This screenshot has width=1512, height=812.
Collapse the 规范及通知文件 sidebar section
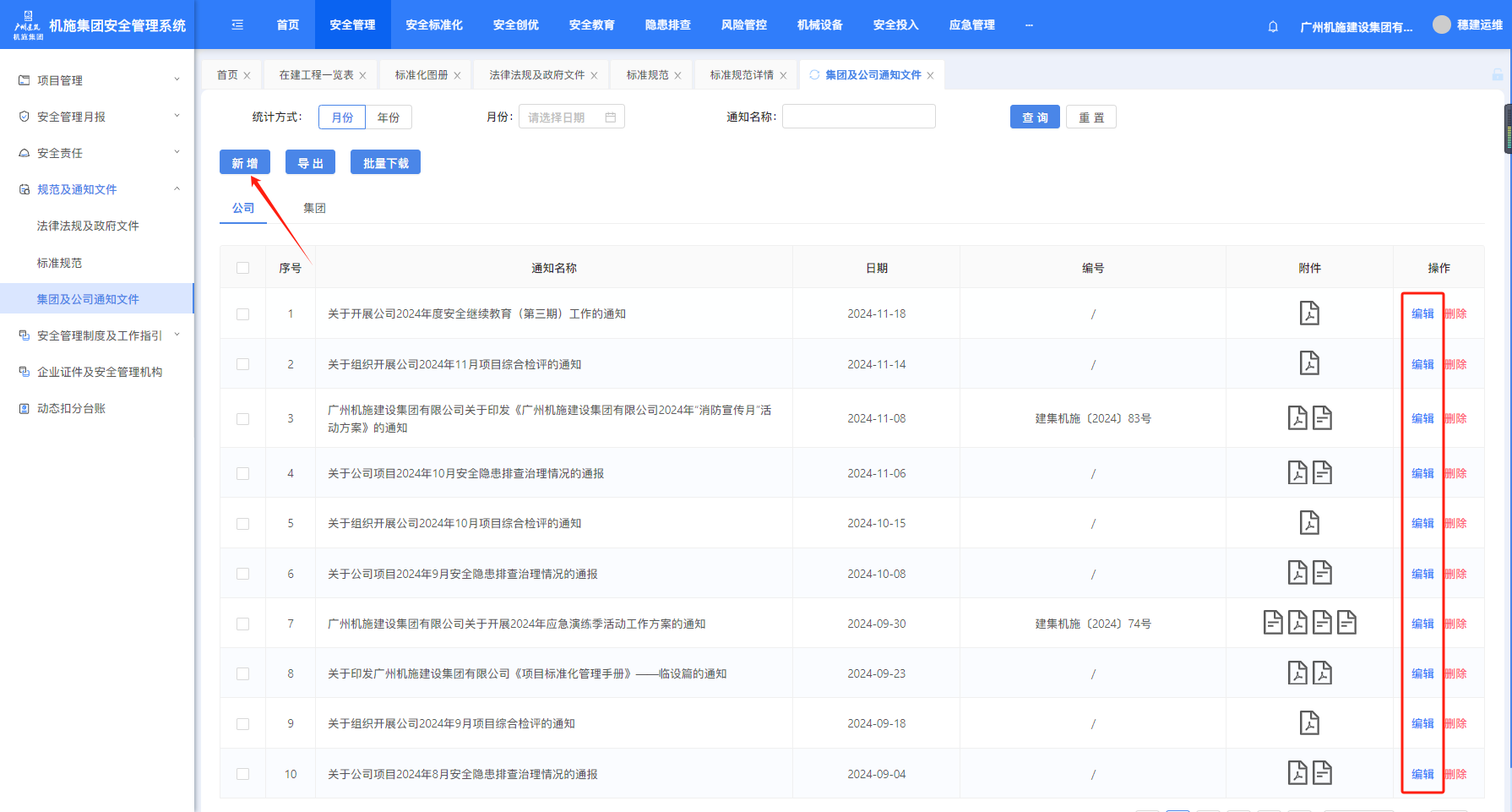point(97,189)
